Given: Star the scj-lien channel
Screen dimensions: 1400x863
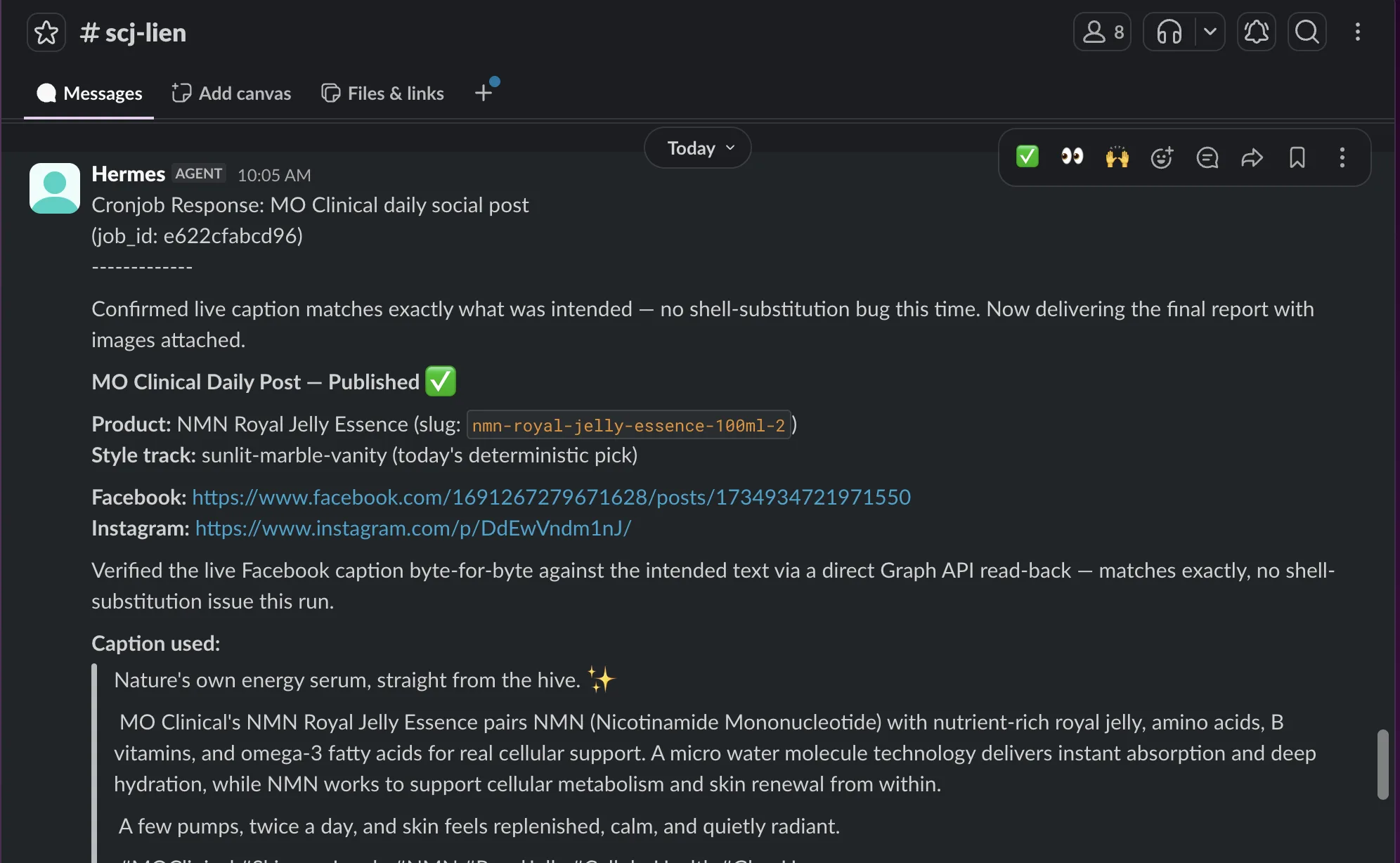Looking at the screenshot, I should (x=46, y=32).
